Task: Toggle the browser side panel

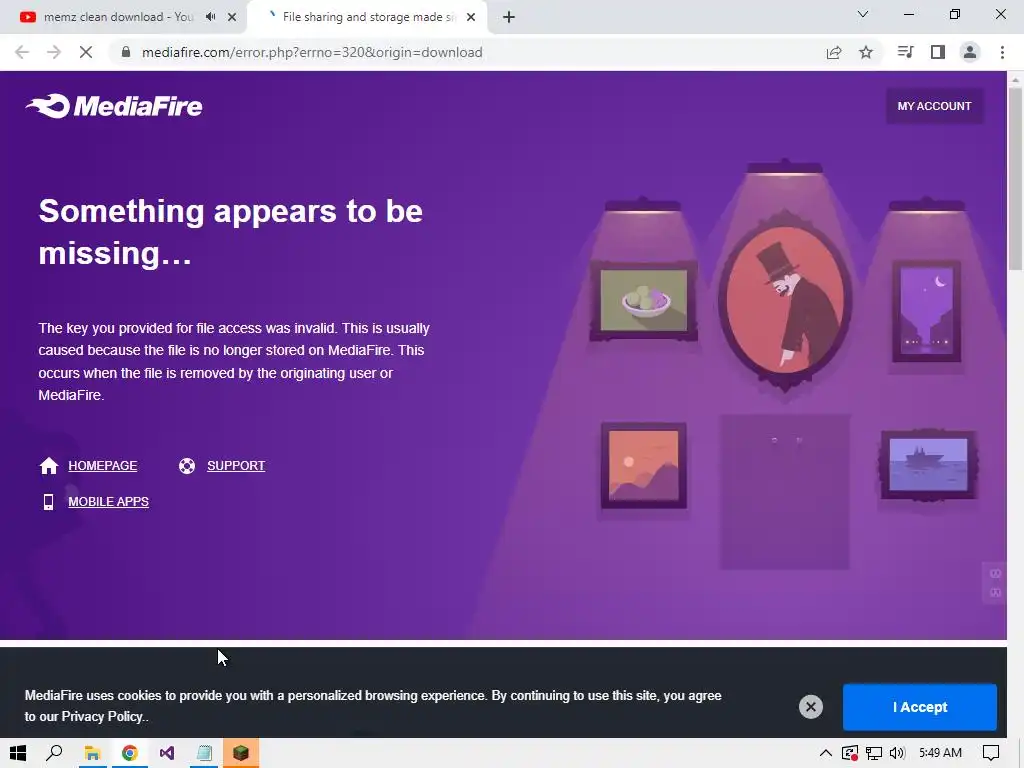Action: tap(938, 52)
